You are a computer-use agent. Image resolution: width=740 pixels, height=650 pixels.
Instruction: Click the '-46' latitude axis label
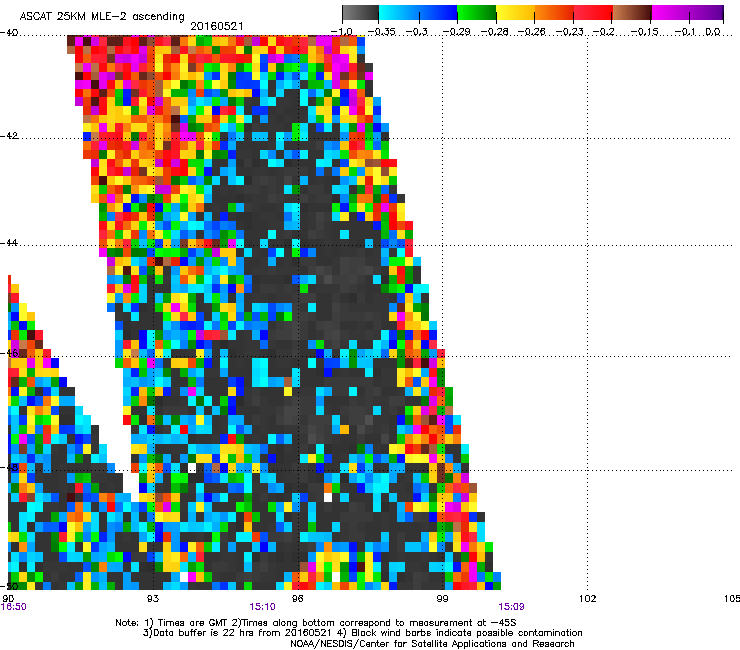coord(9,353)
